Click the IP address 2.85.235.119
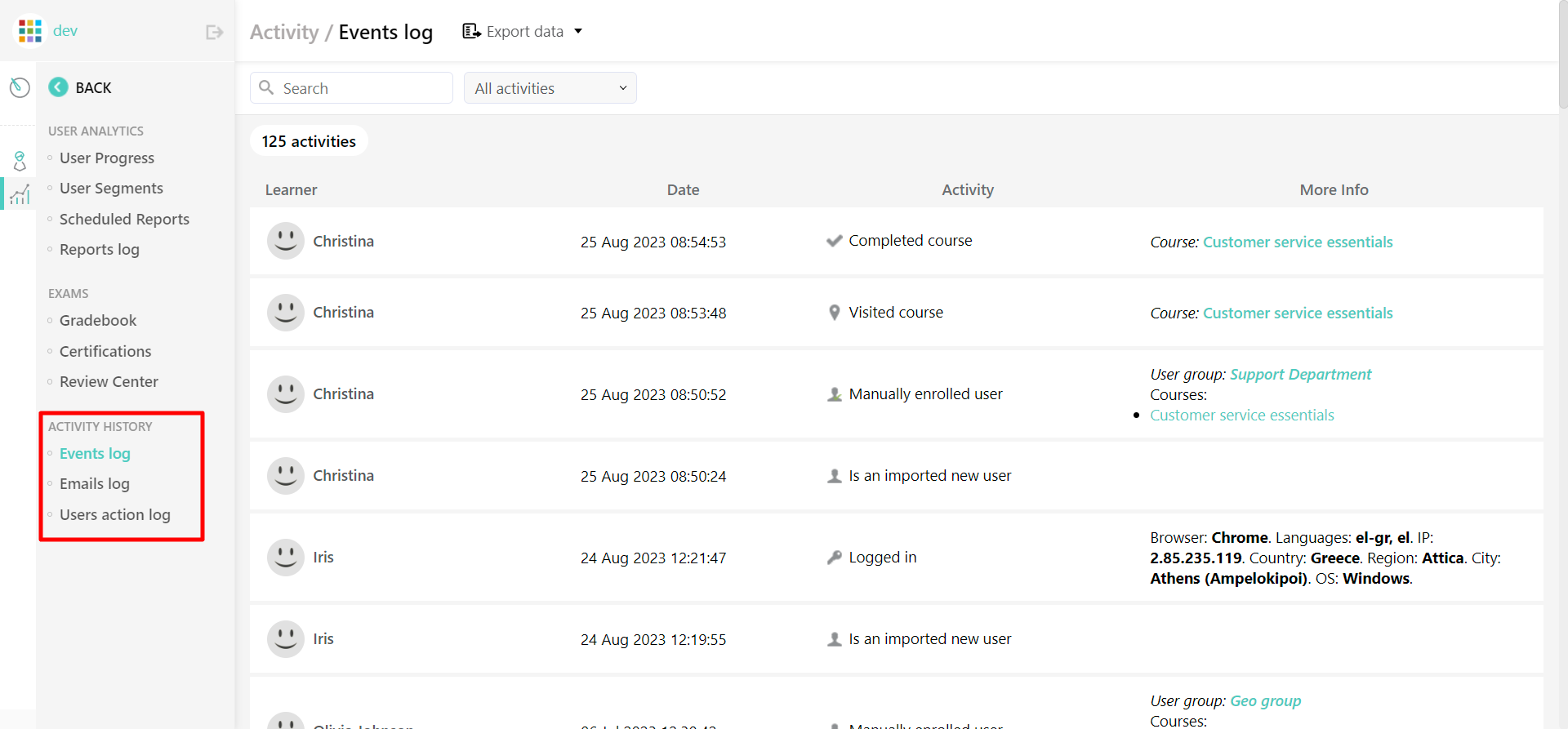 click(x=1196, y=558)
